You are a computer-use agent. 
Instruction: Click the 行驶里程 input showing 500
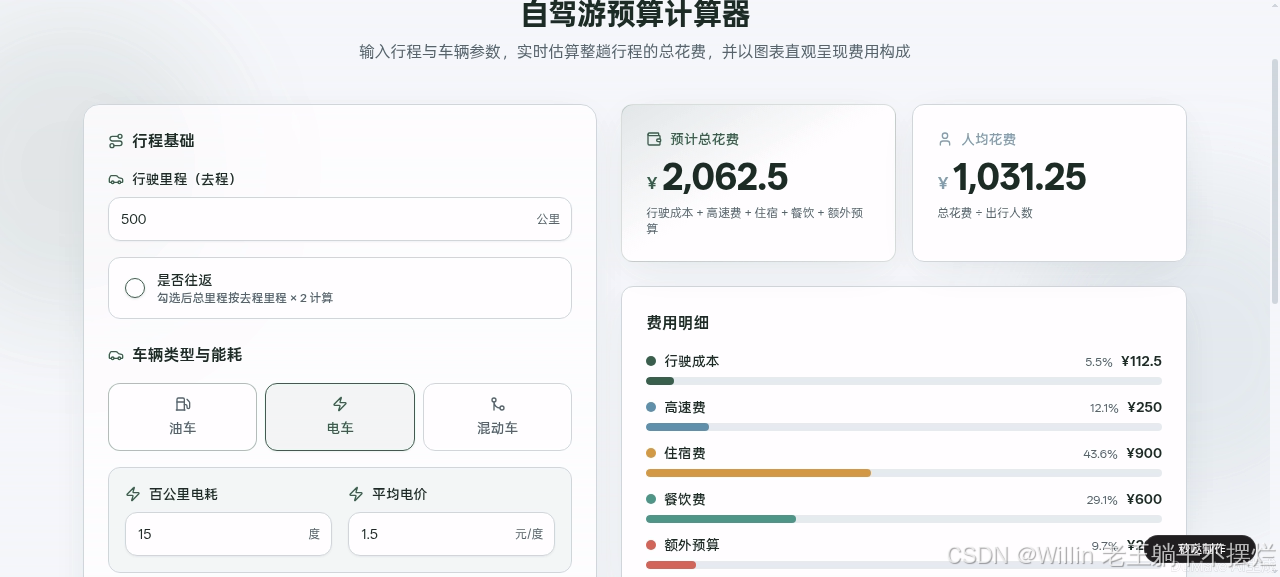coord(340,219)
